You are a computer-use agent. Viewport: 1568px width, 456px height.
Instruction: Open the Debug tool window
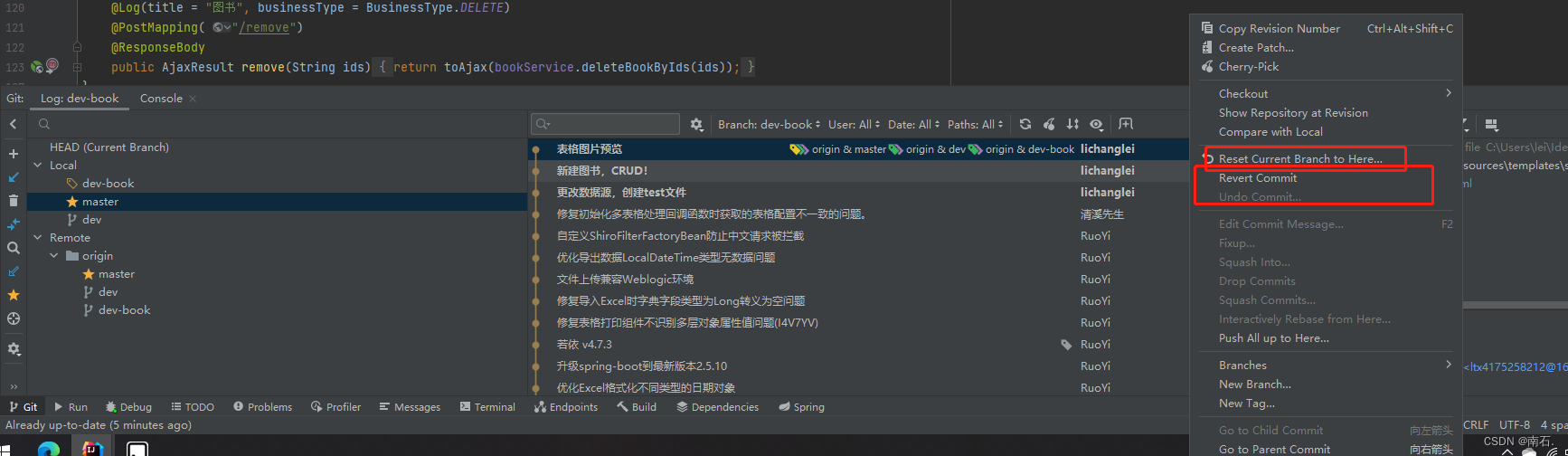128,407
